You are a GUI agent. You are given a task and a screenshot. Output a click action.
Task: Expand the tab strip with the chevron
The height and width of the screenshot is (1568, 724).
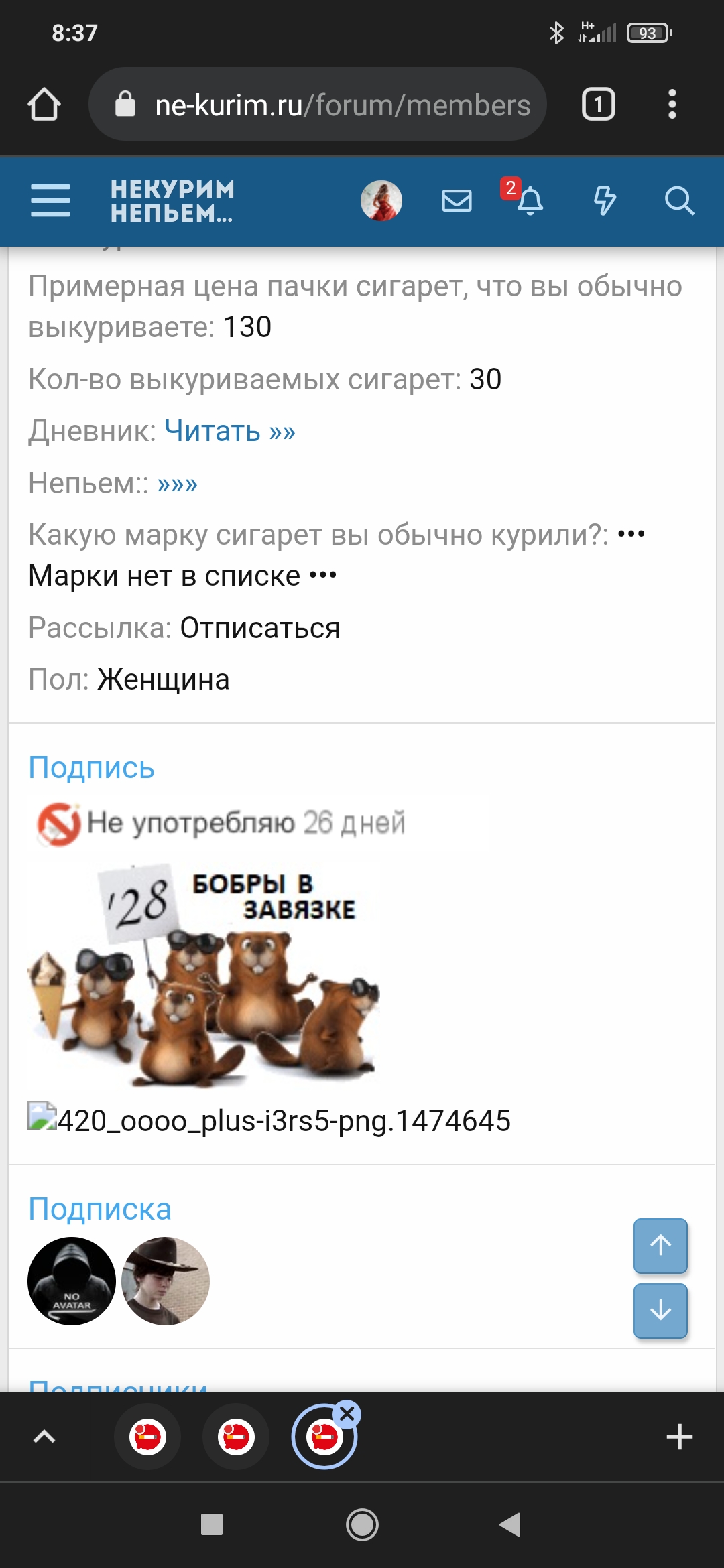click(x=44, y=1437)
